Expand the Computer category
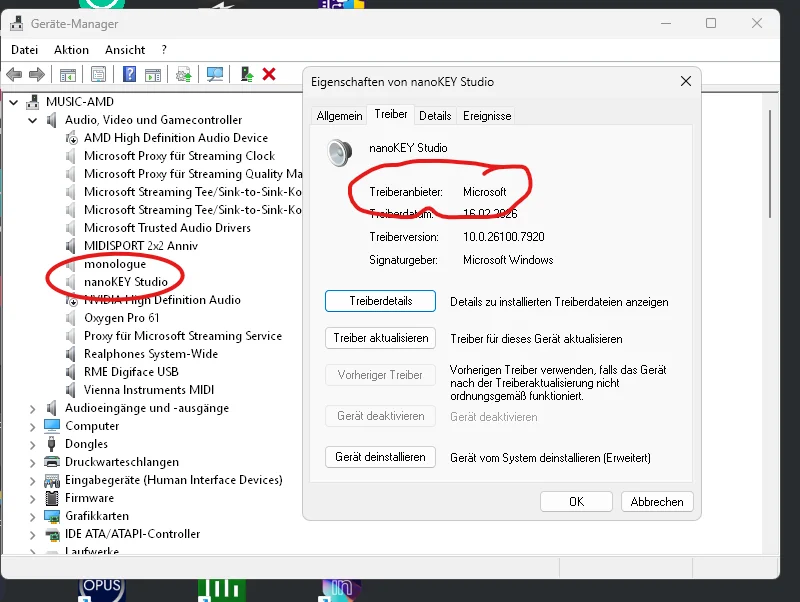Screen dimensions: 800x602 [33, 427]
